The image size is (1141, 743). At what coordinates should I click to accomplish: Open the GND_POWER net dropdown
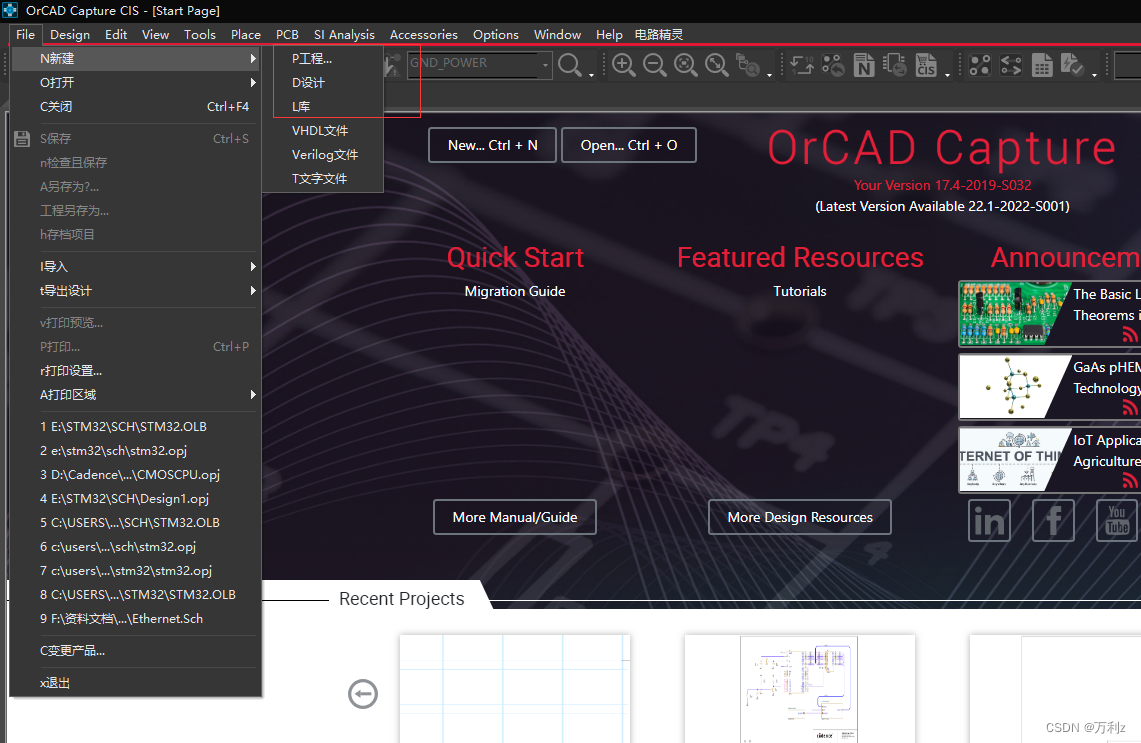[x=543, y=63]
